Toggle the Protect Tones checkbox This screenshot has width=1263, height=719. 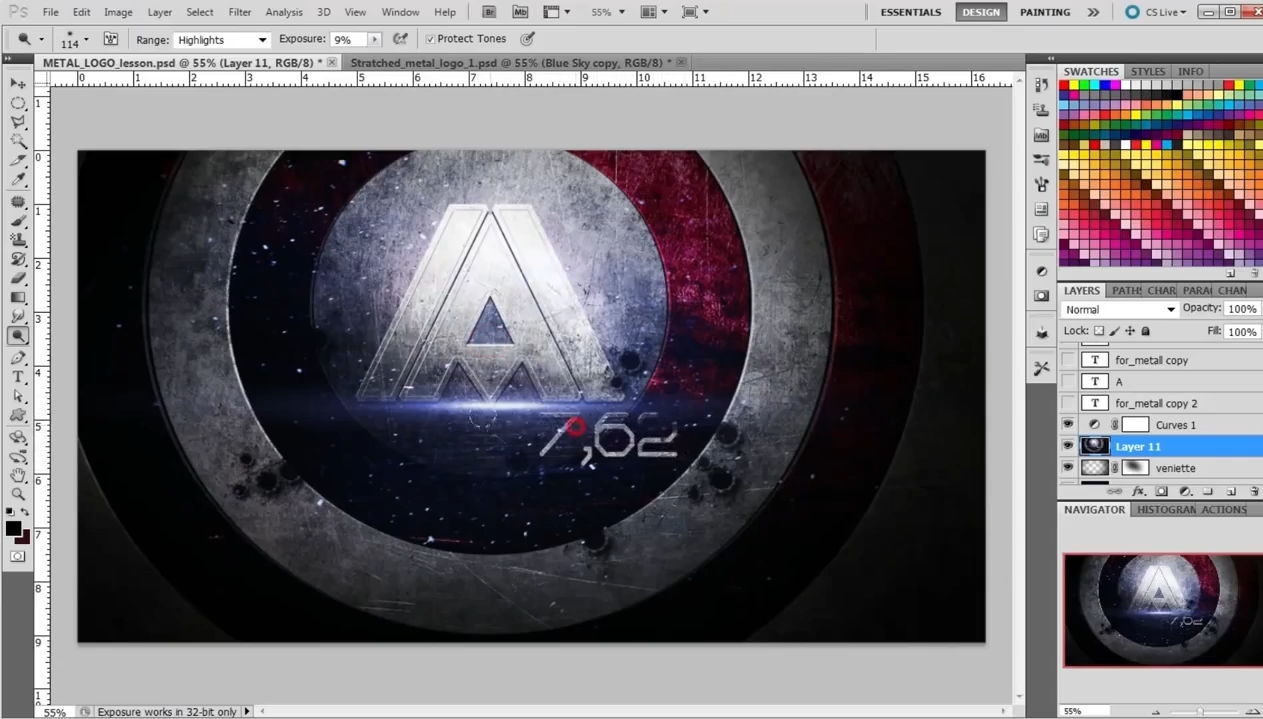point(430,39)
